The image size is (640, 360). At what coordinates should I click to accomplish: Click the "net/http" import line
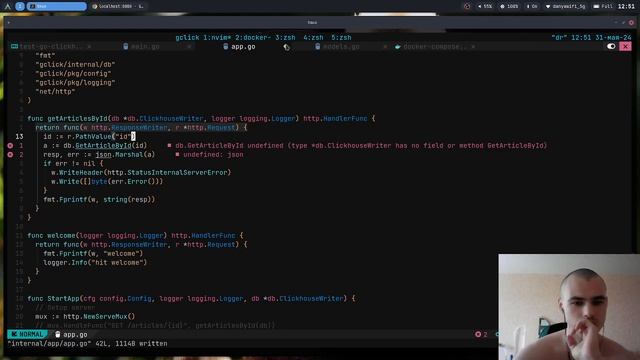tap(55, 91)
